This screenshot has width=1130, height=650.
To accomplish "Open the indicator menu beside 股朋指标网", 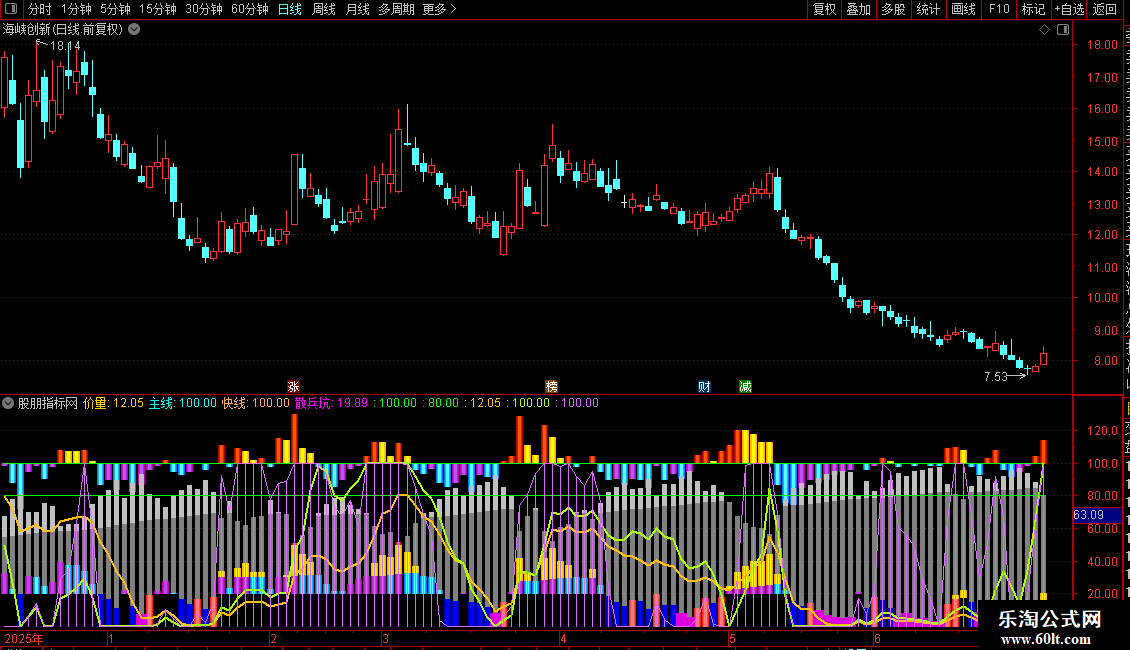I will [8, 403].
